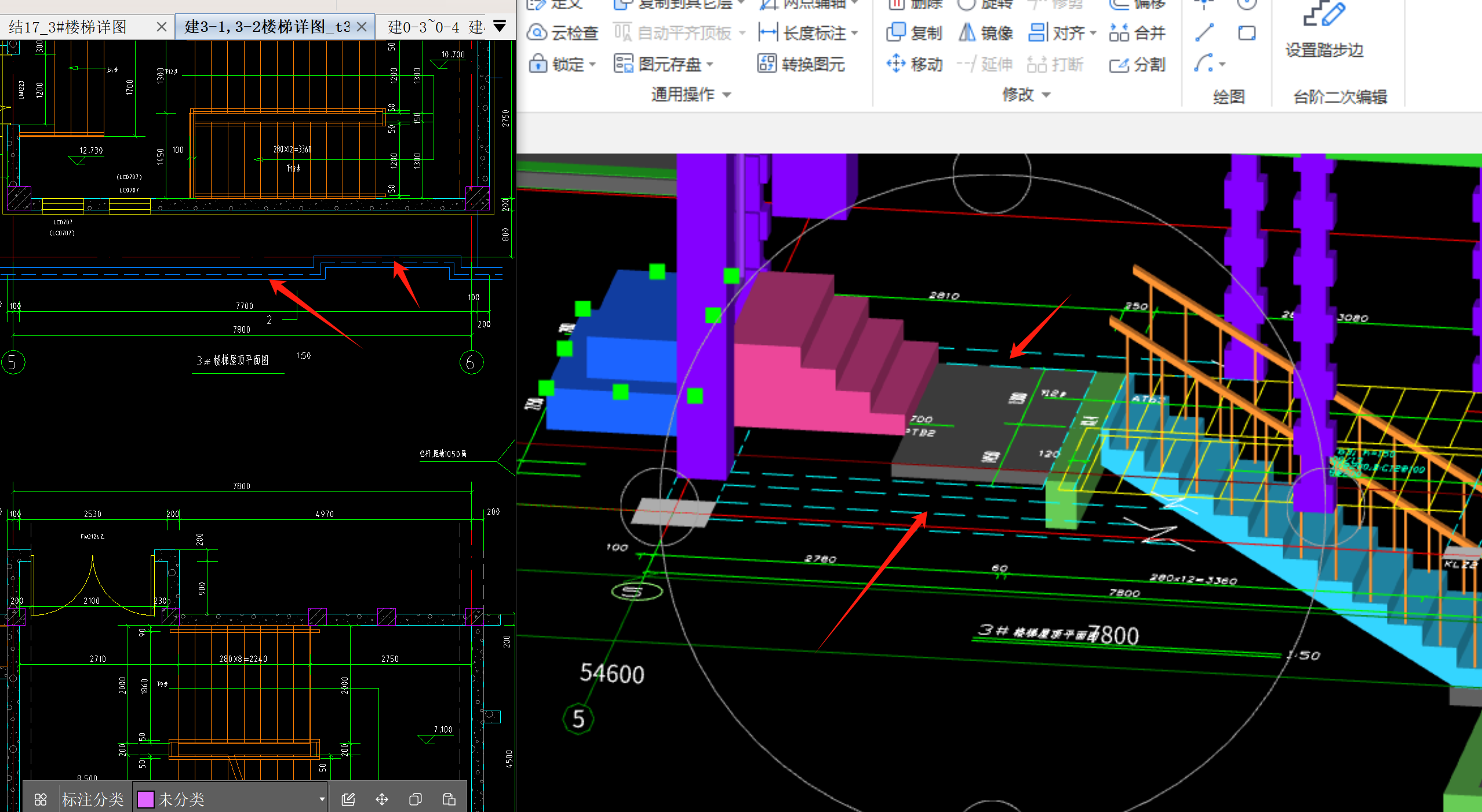Select the arc draw tool
Image resolution: width=1482 pixels, height=812 pixels.
click(x=1204, y=63)
